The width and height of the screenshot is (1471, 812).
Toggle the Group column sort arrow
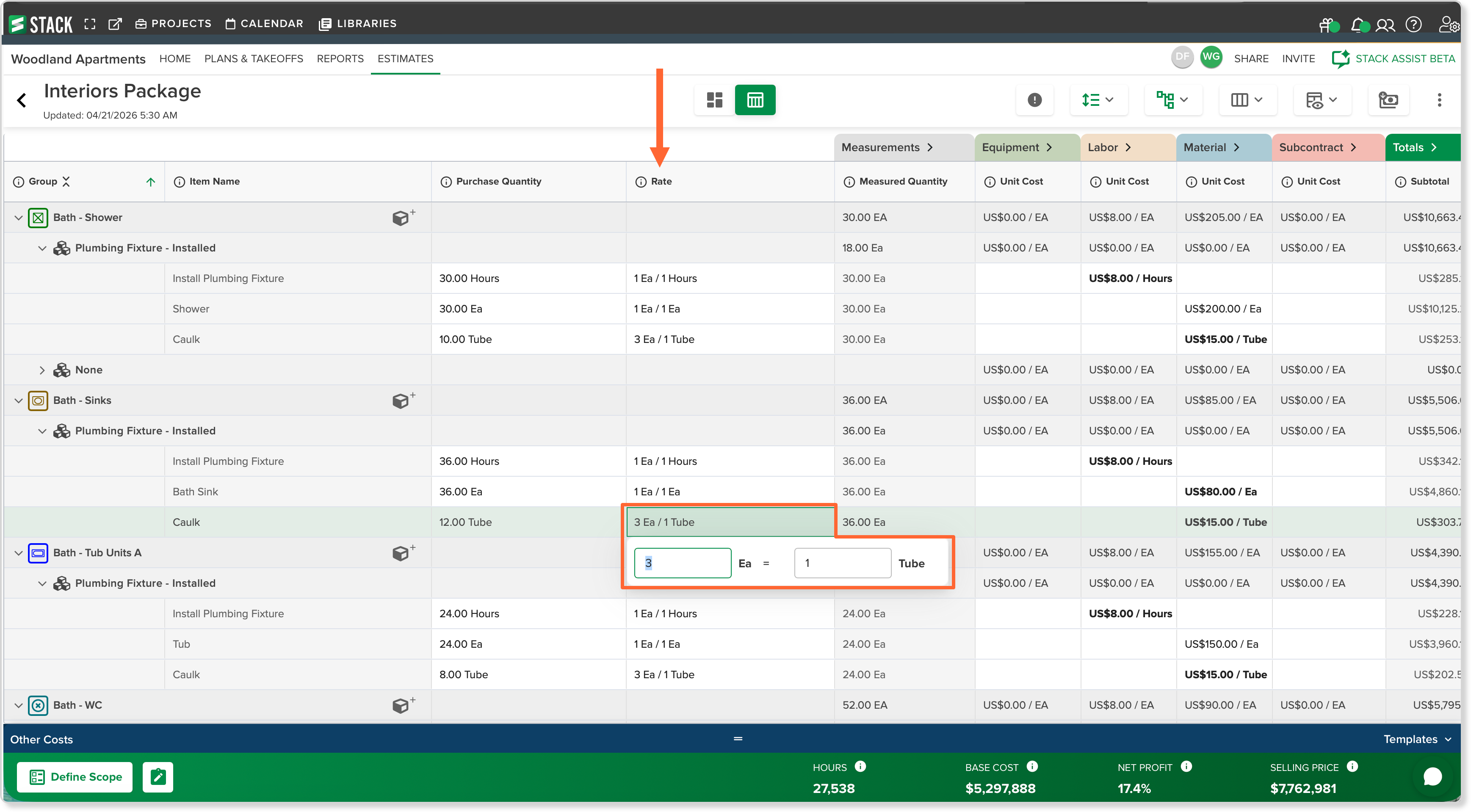(151, 182)
